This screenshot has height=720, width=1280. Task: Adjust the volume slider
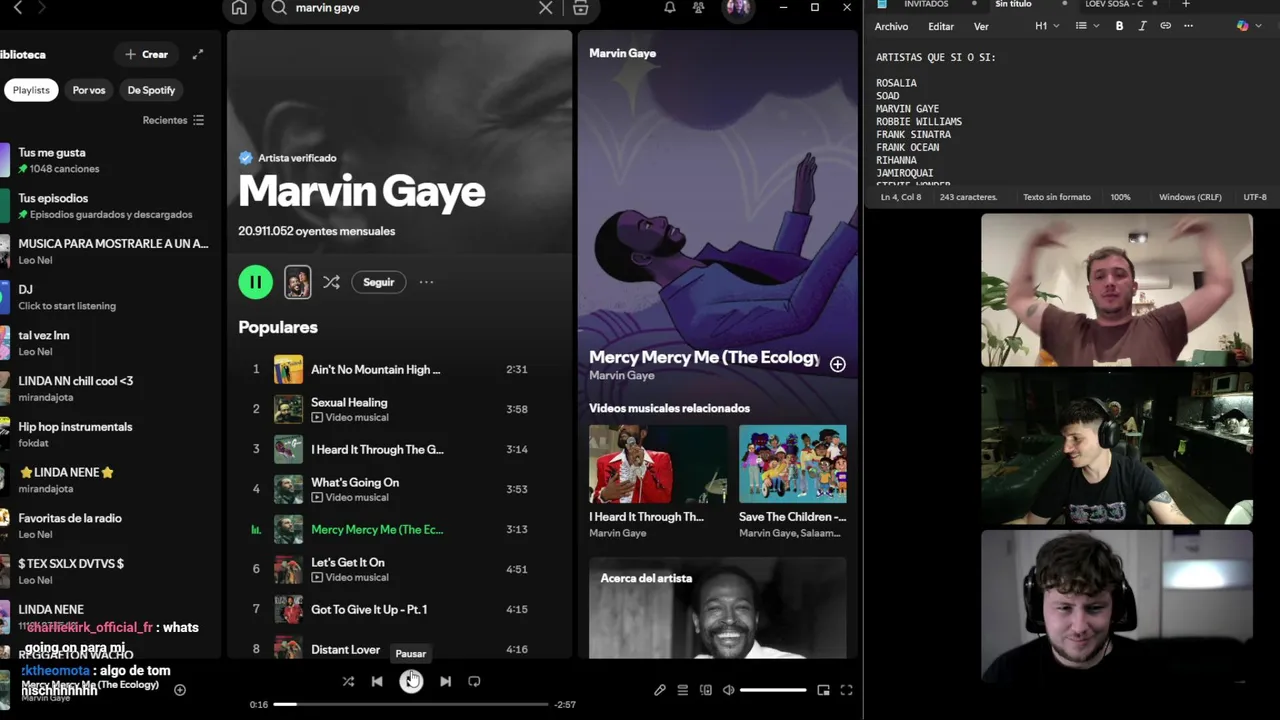(773, 690)
